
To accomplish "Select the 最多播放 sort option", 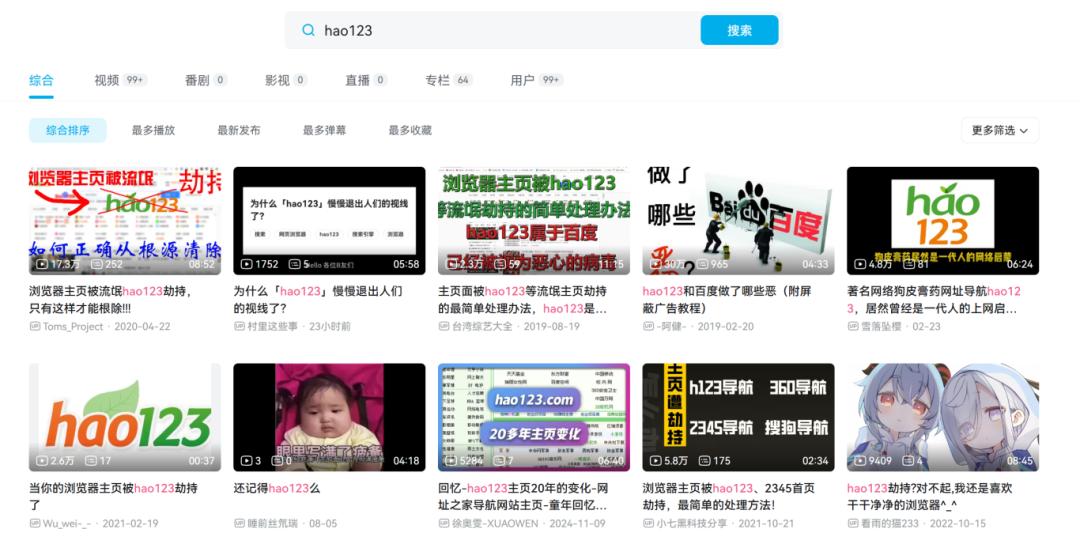I will tap(153, 130).
